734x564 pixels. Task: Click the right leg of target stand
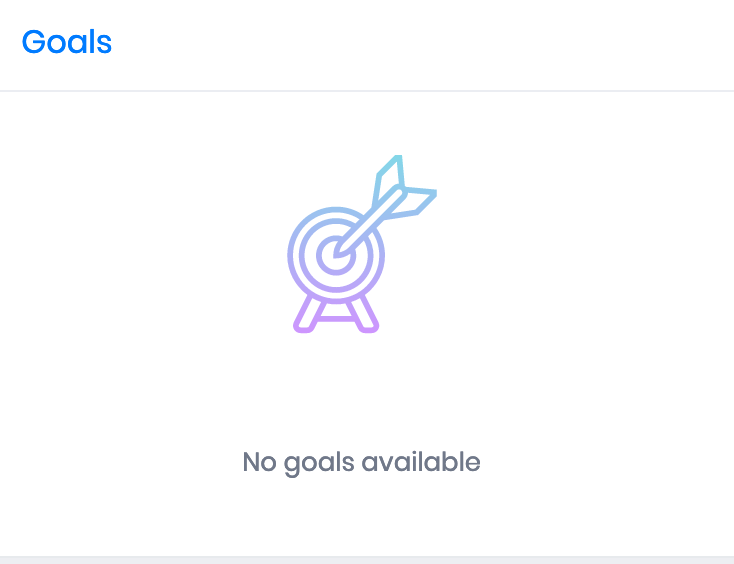(x=363, y=314)
